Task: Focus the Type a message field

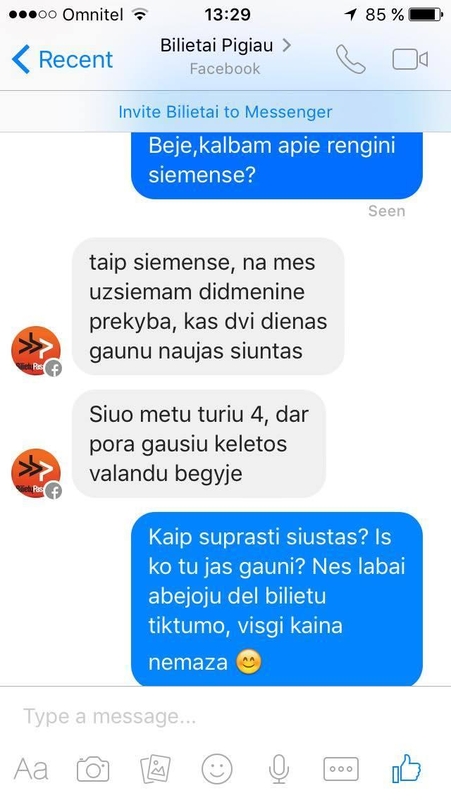Action: (226, 716)
